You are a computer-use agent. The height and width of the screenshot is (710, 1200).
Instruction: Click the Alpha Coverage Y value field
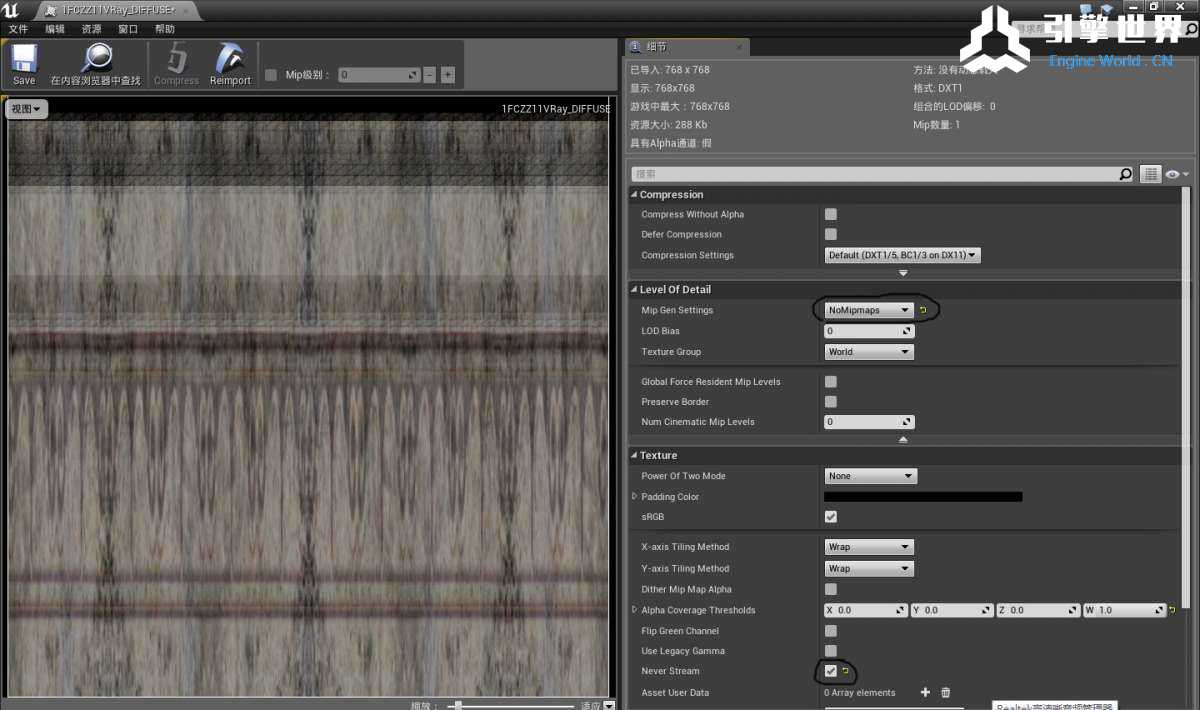pyautogui.click(x=953, y=610)
